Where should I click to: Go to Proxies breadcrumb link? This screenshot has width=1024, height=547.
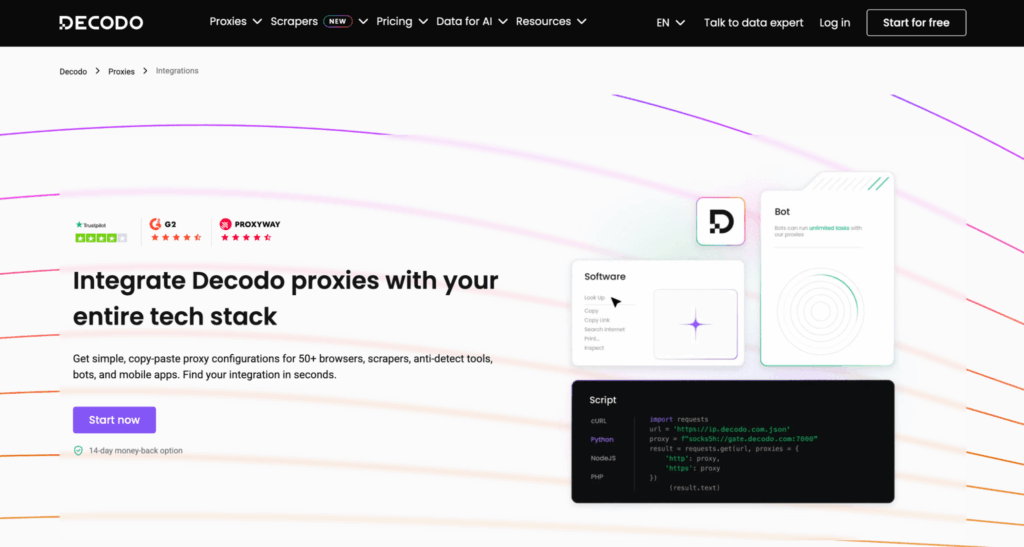coord(121,72)
